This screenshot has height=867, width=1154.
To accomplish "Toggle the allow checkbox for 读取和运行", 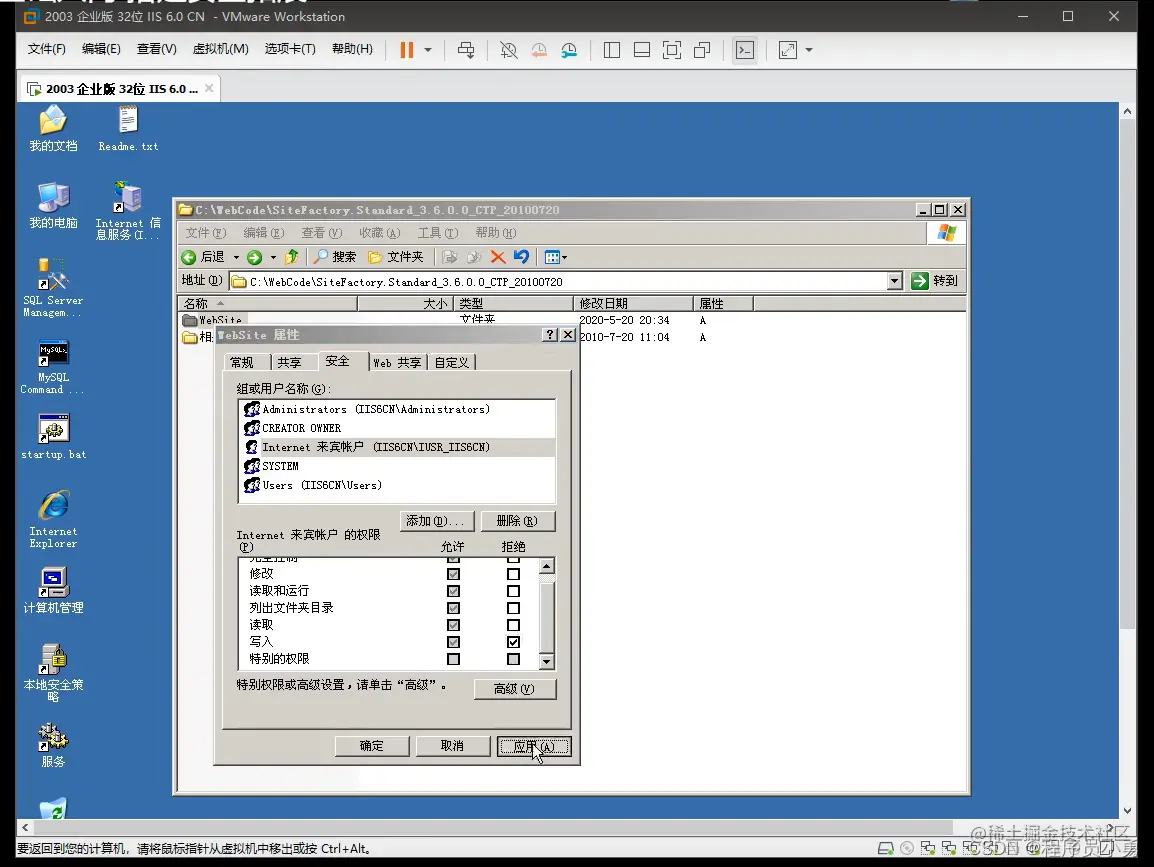I will (x=453, y=591).
